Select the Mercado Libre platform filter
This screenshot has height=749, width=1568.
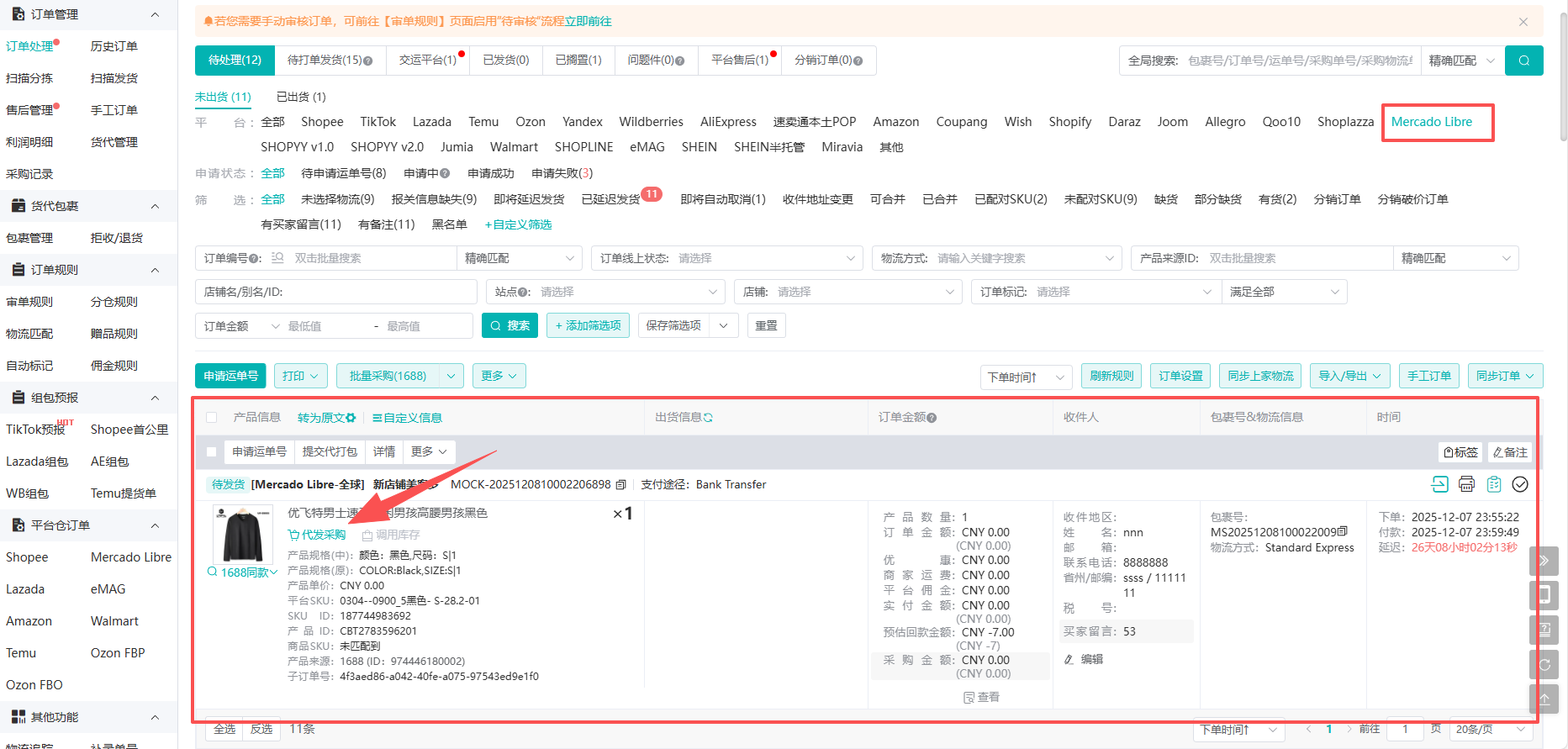(x=1432, y=122)
